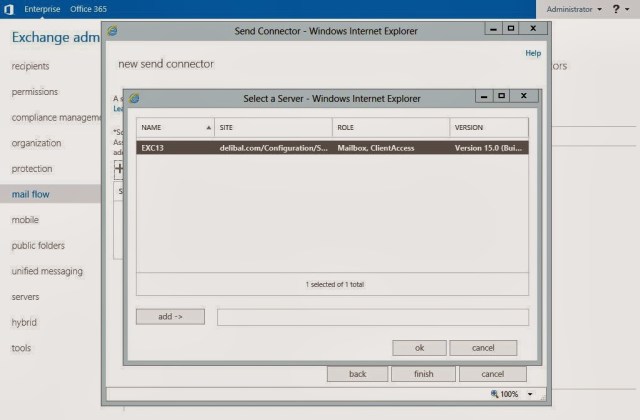Viewport: 640px width, 420px height.
Task: Click the Office logo icon in top bar
Action: coord(9,9)
